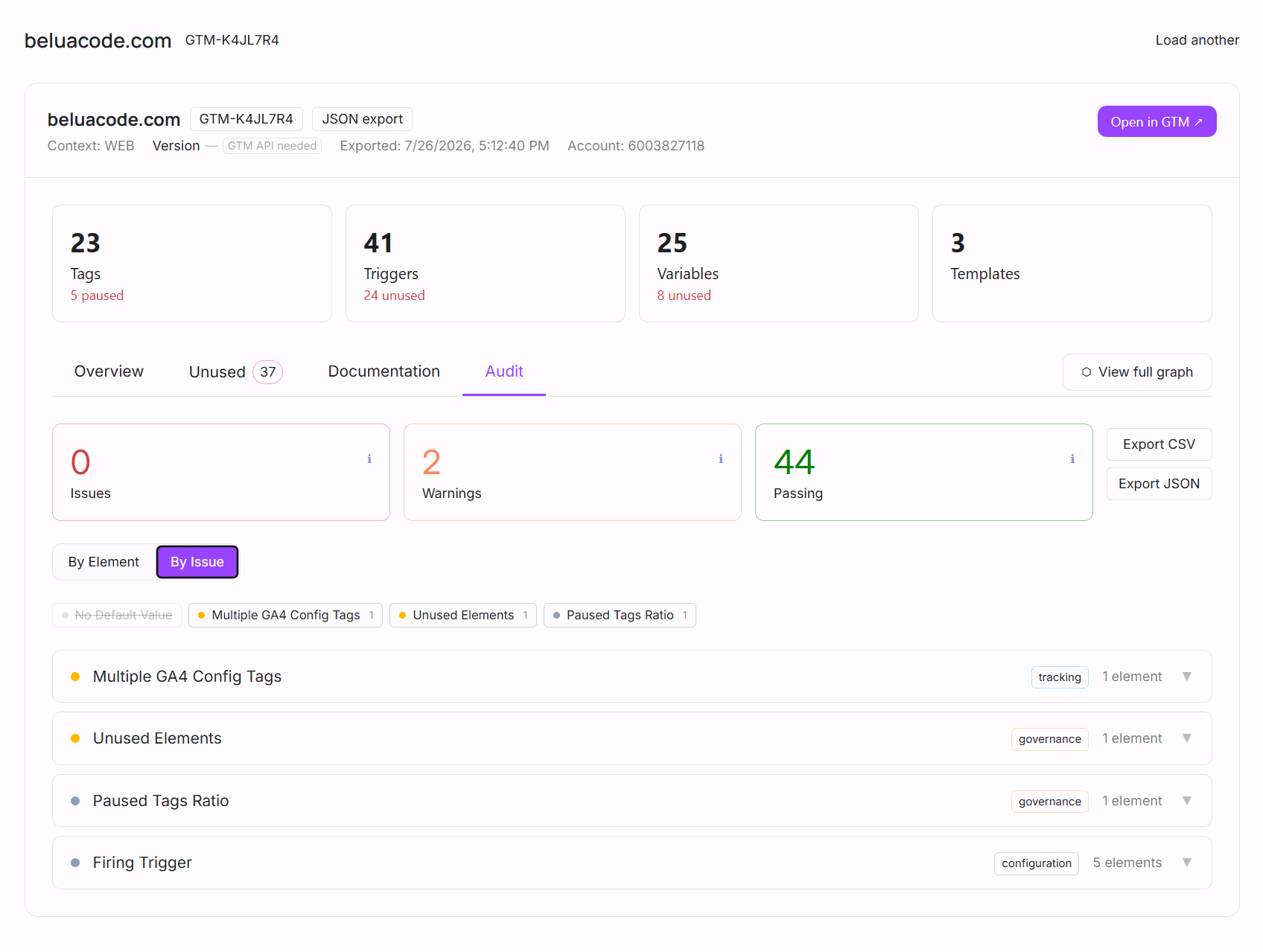The image size is (1263, 952).
Task: Switch to the Documentation tab
Action: pos(384,371)
